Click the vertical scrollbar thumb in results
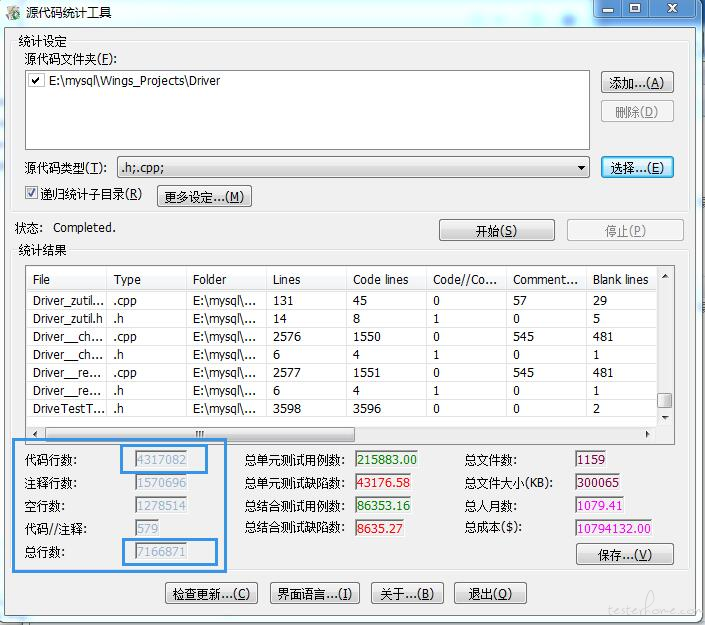 665,400
